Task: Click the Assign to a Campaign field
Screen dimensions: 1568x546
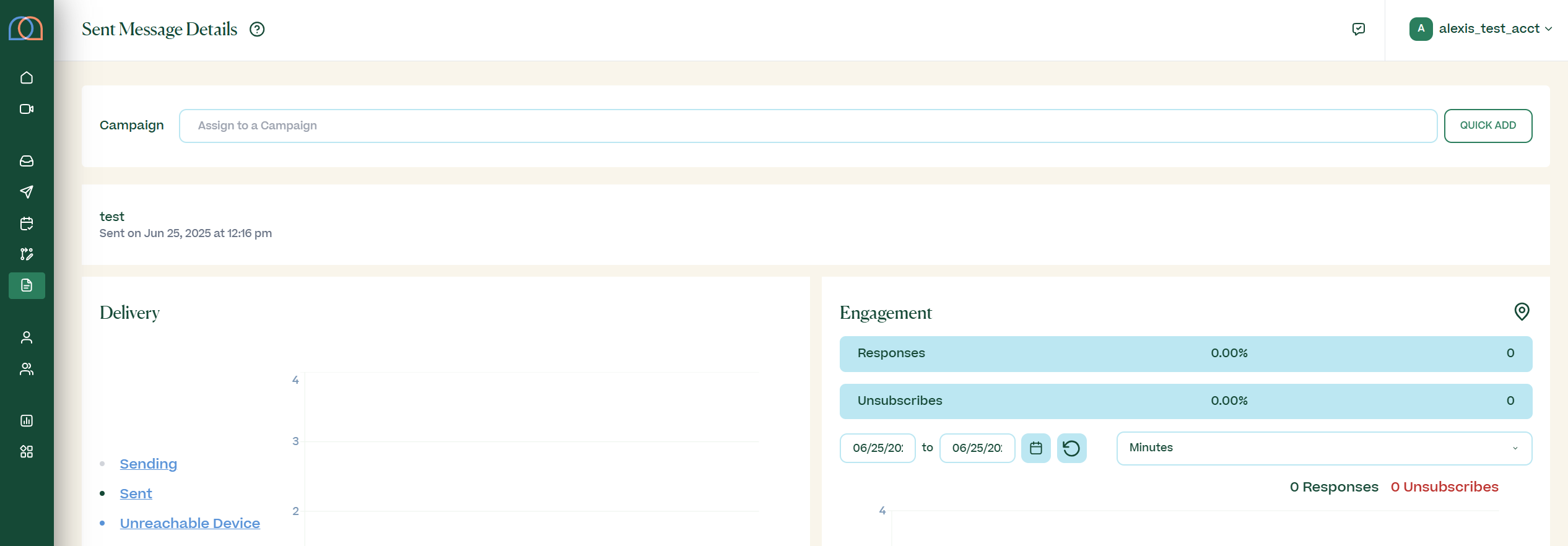Action: click(x=808, y=126)
